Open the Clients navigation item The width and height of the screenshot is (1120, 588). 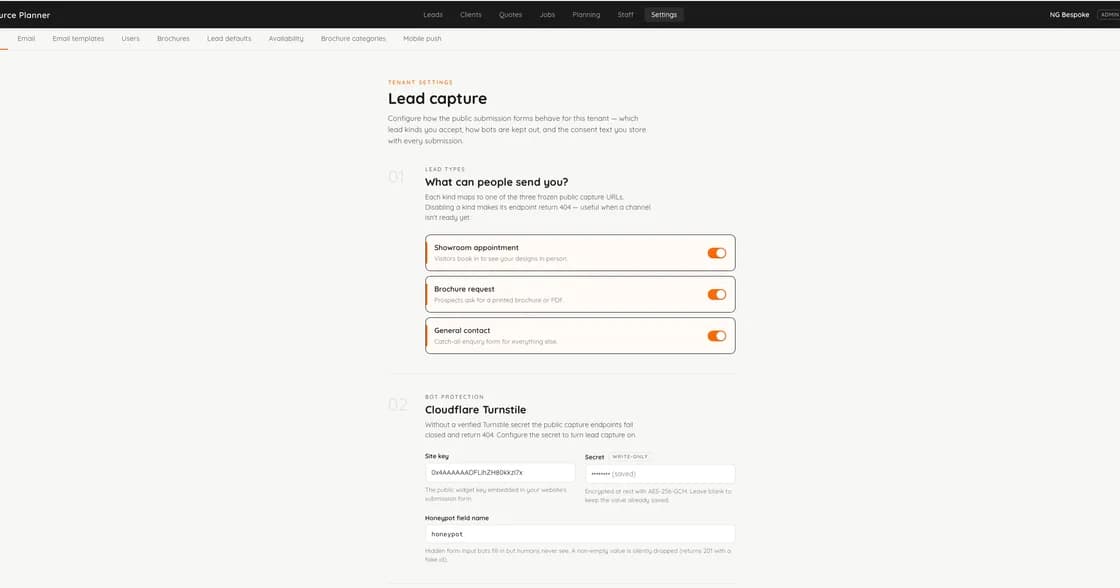(471, 14)
